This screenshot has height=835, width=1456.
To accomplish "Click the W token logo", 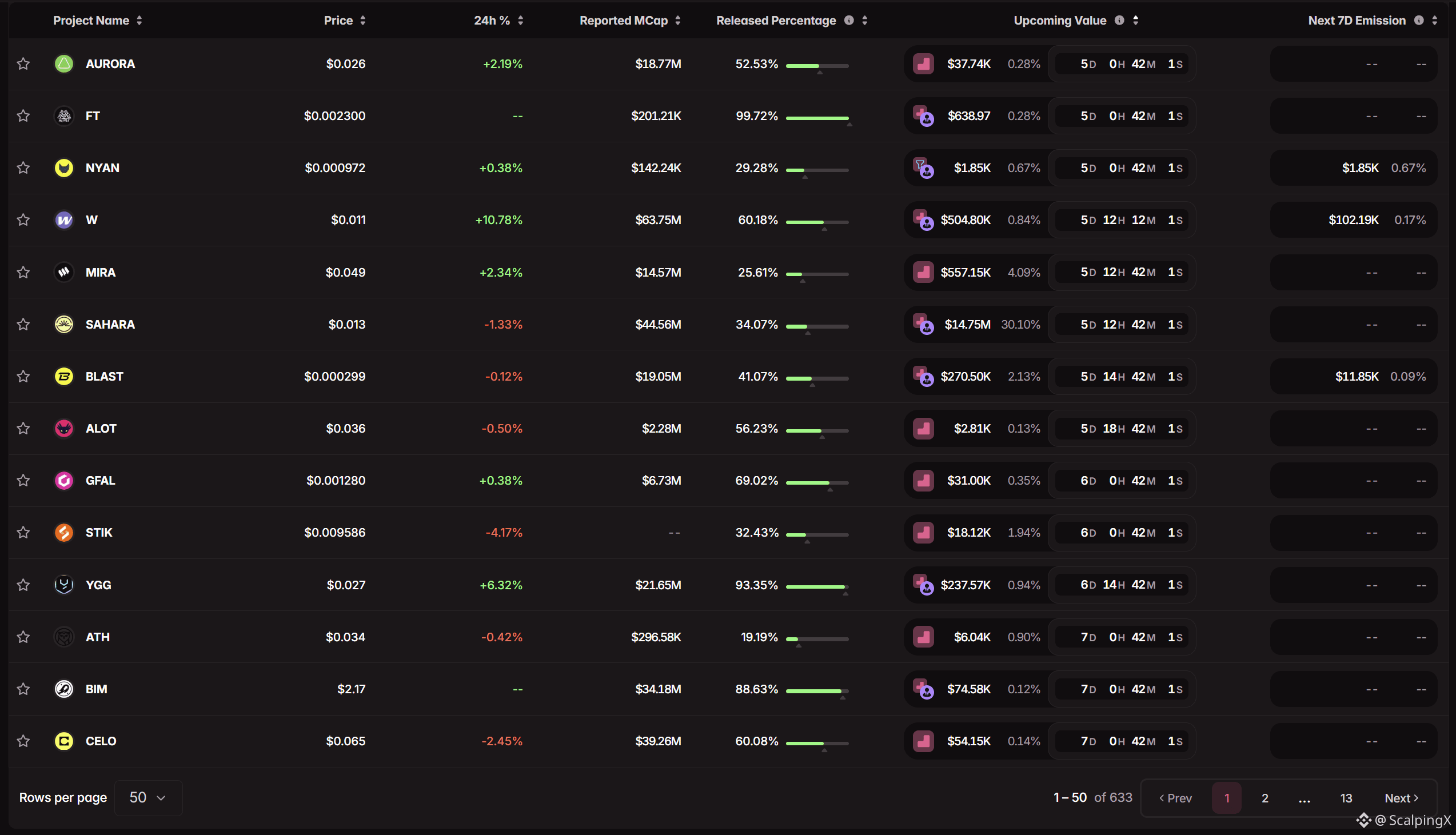I will coord(63,219).
